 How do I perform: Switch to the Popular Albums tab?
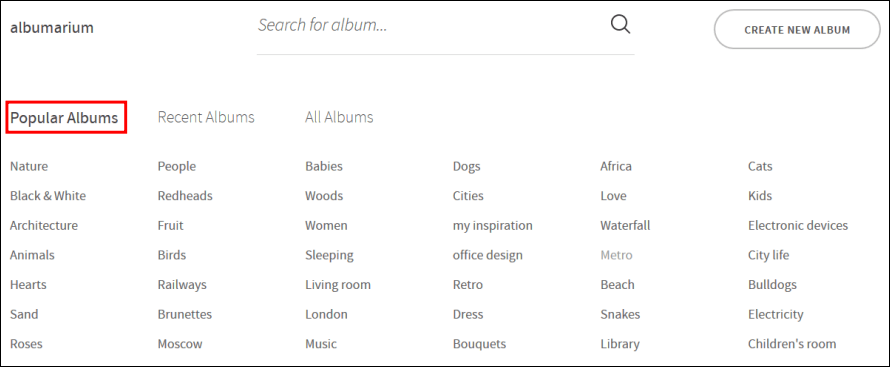[64, 117]
